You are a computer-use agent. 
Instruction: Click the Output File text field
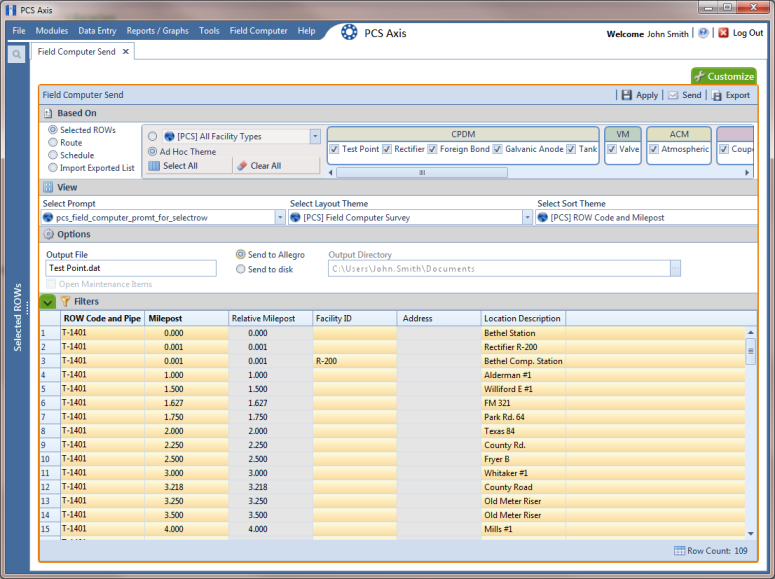[131, 268]
